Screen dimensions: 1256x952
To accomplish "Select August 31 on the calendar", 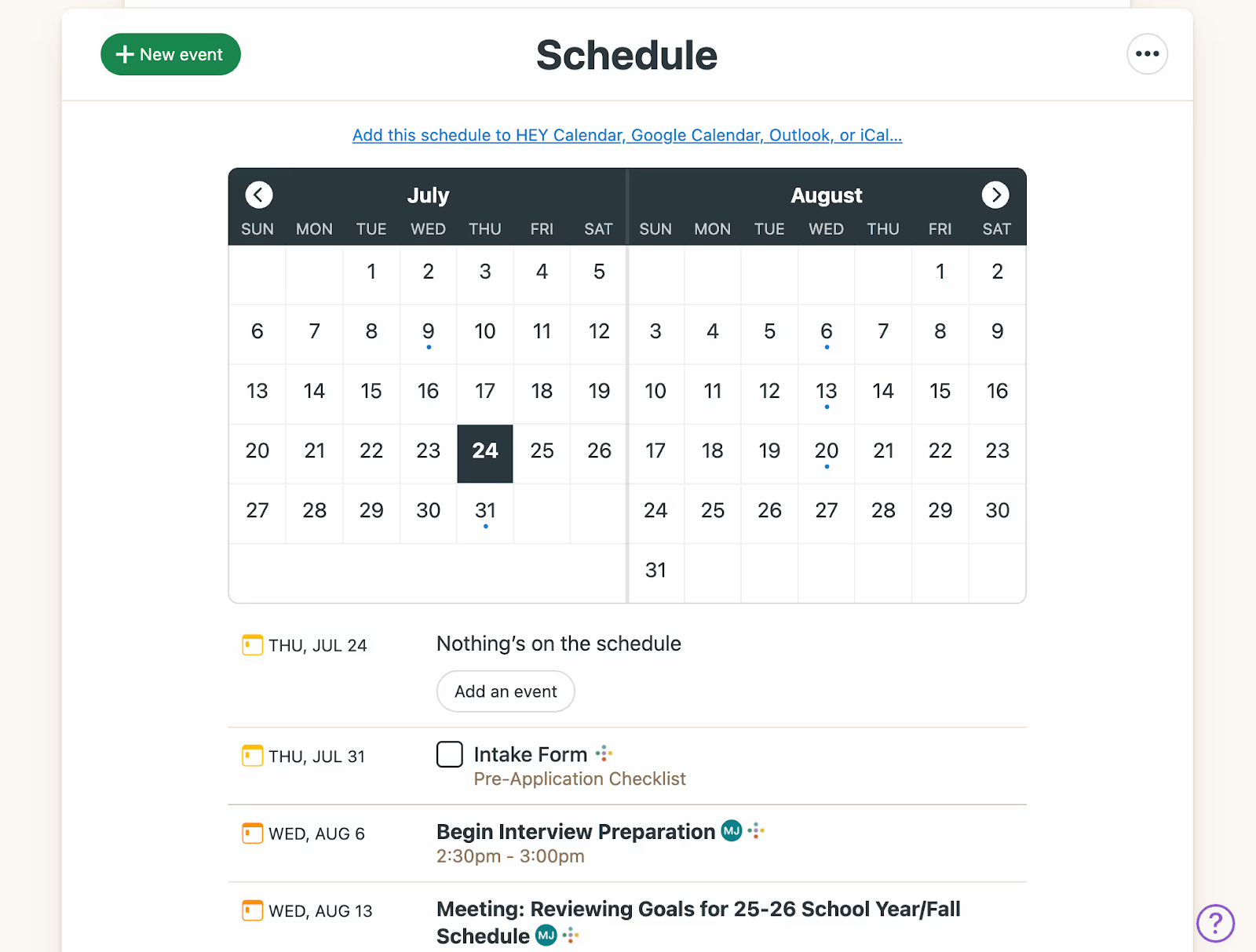I will pos(655,571).
